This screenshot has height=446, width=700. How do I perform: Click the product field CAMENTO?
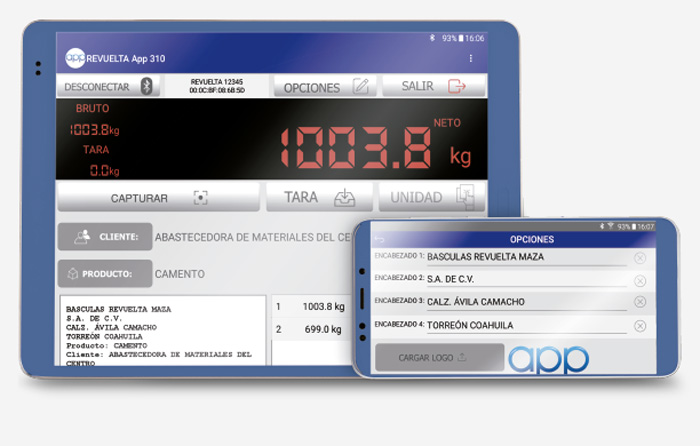pos(179,274)
